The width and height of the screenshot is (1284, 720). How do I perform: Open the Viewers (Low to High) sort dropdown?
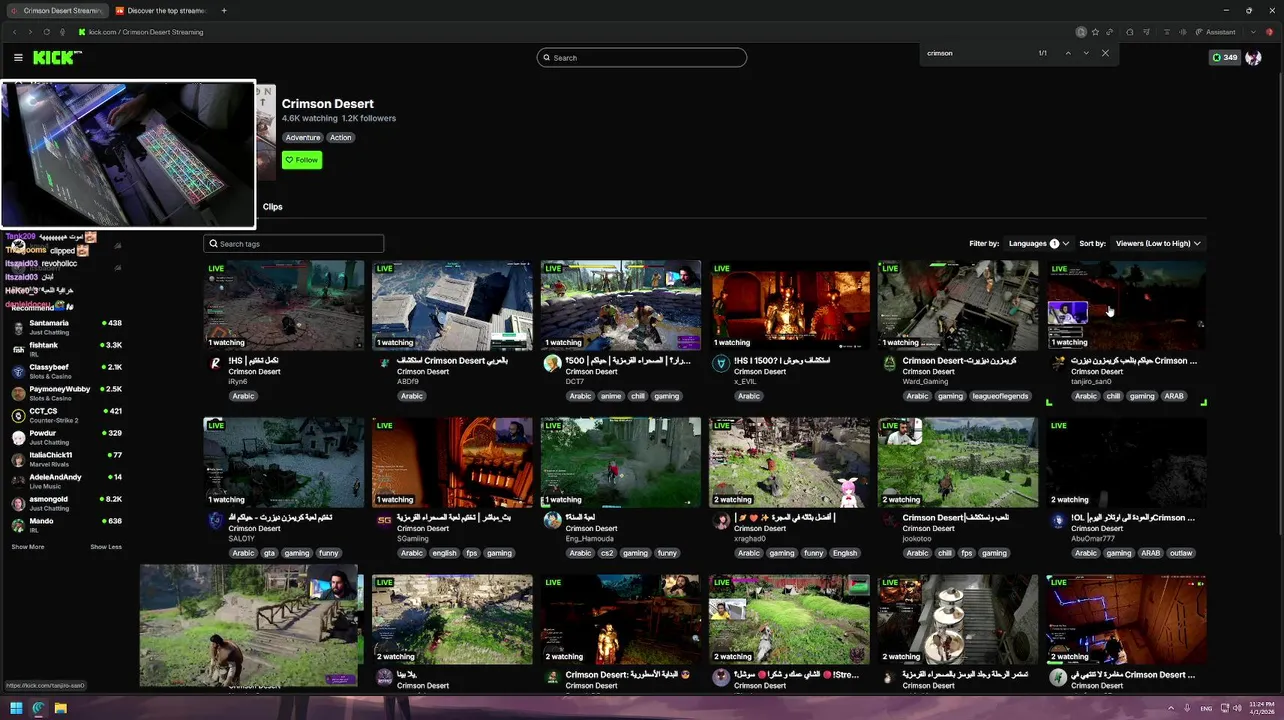(1158, 243)
